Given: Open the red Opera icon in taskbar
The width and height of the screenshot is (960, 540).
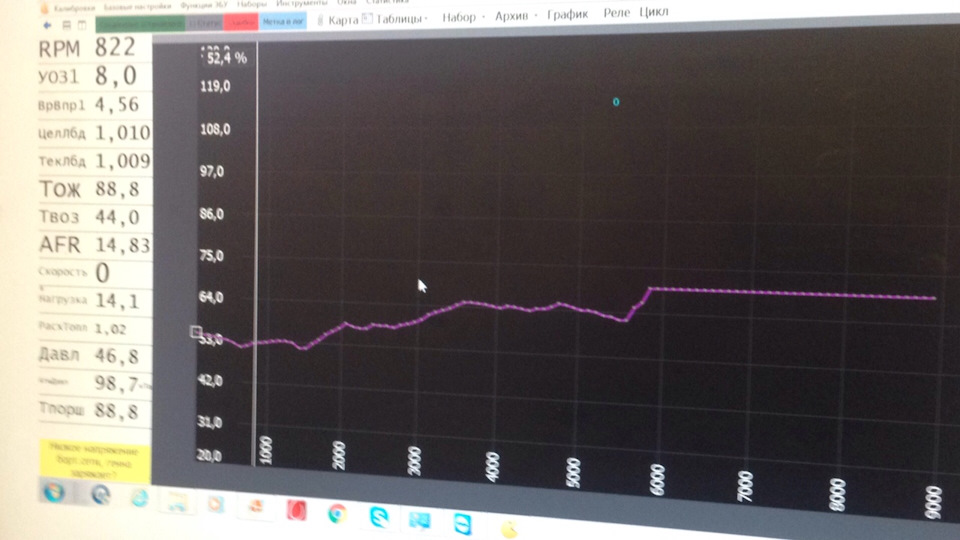Looking at the screenshot, I should tap(296, 510).
